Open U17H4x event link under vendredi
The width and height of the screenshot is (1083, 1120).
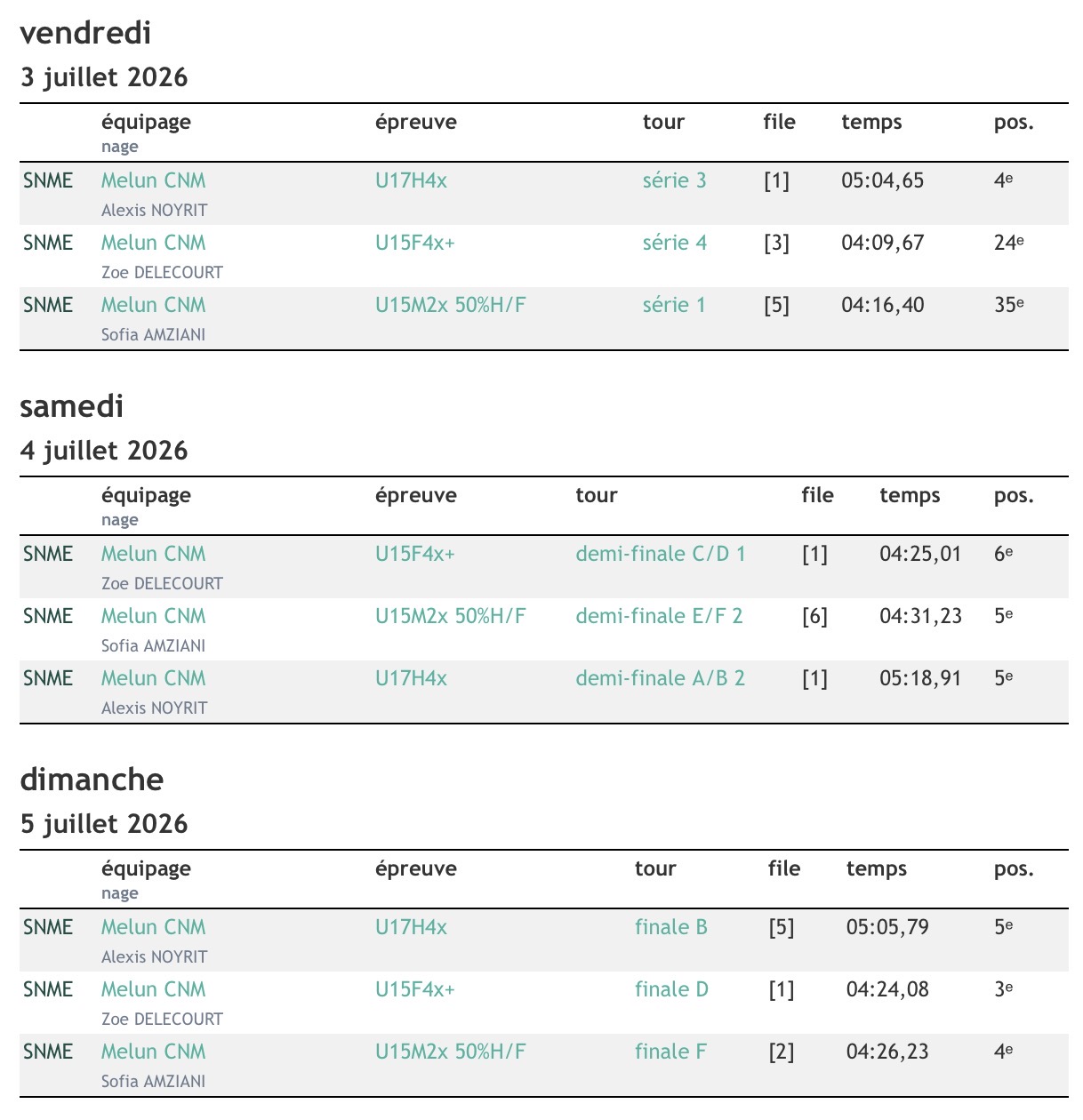(x=411, y=180)
